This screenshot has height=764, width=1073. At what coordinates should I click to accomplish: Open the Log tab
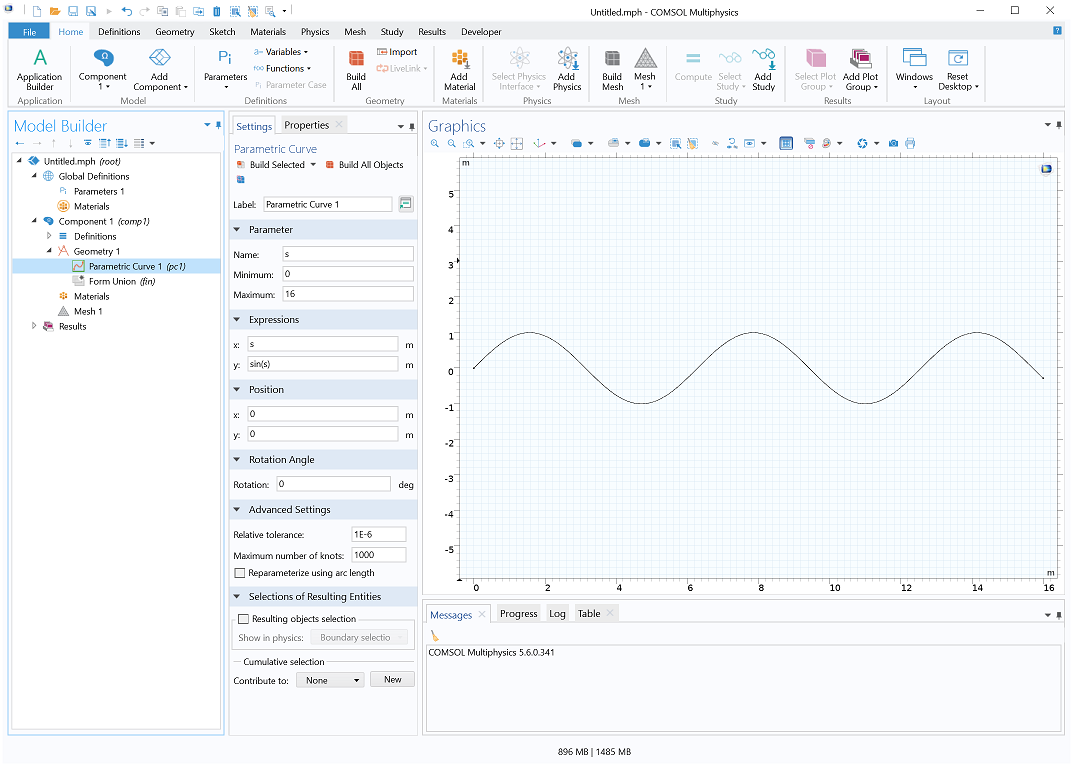click(557, 614)
